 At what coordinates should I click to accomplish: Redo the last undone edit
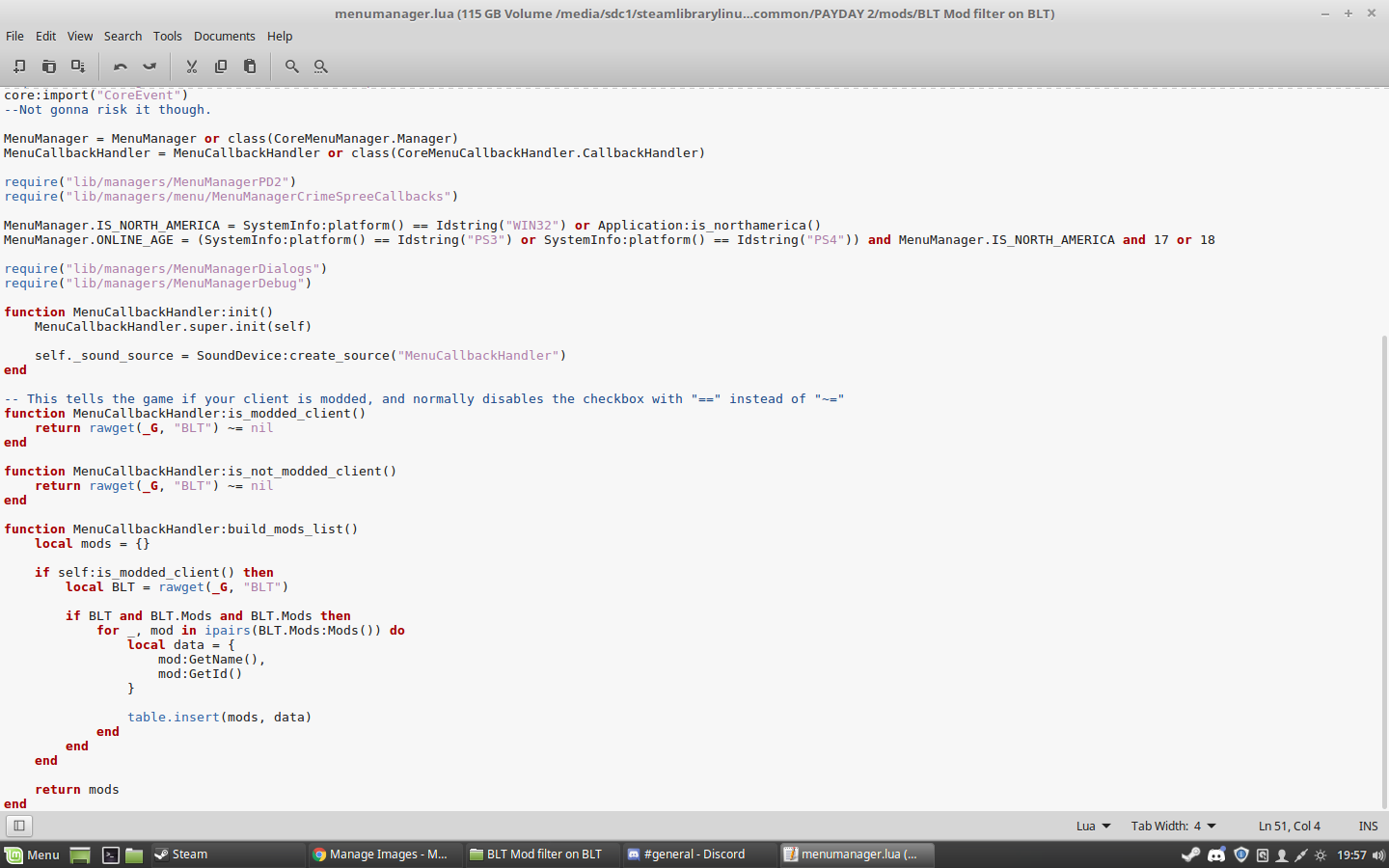(x=150, y=67)
